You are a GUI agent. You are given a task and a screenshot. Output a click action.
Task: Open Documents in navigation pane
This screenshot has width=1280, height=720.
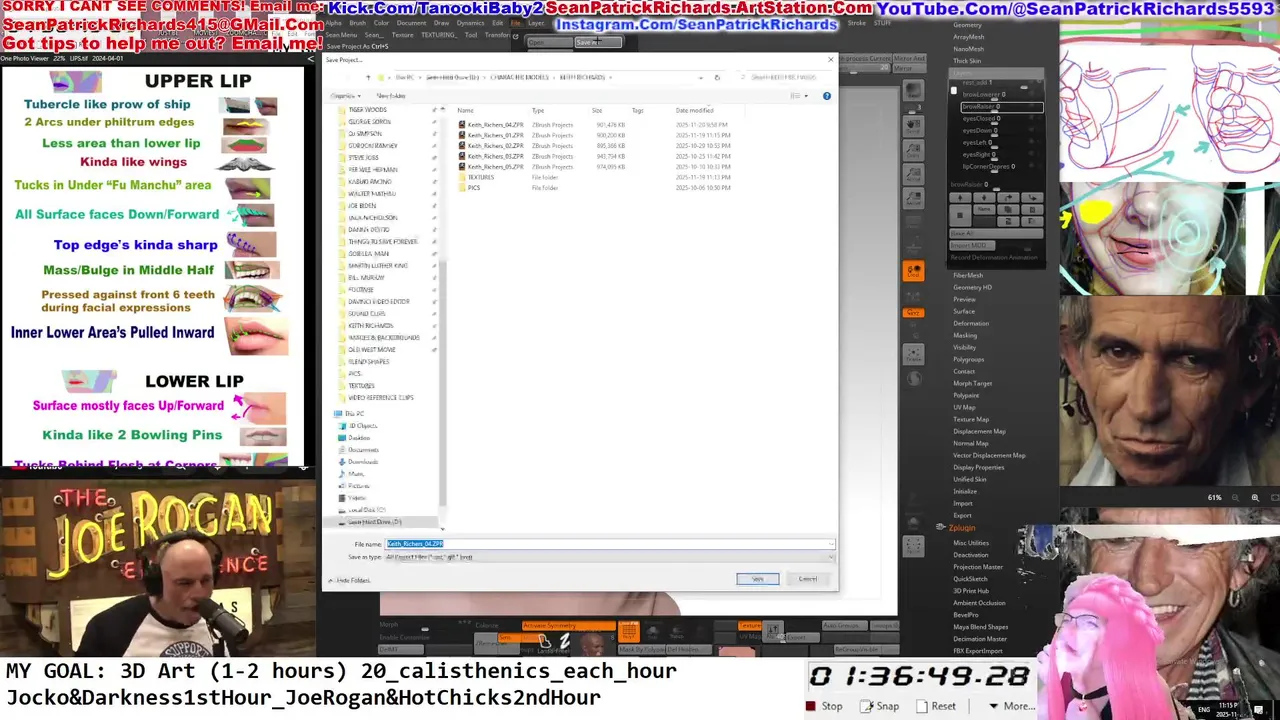(x=362, y=450)
